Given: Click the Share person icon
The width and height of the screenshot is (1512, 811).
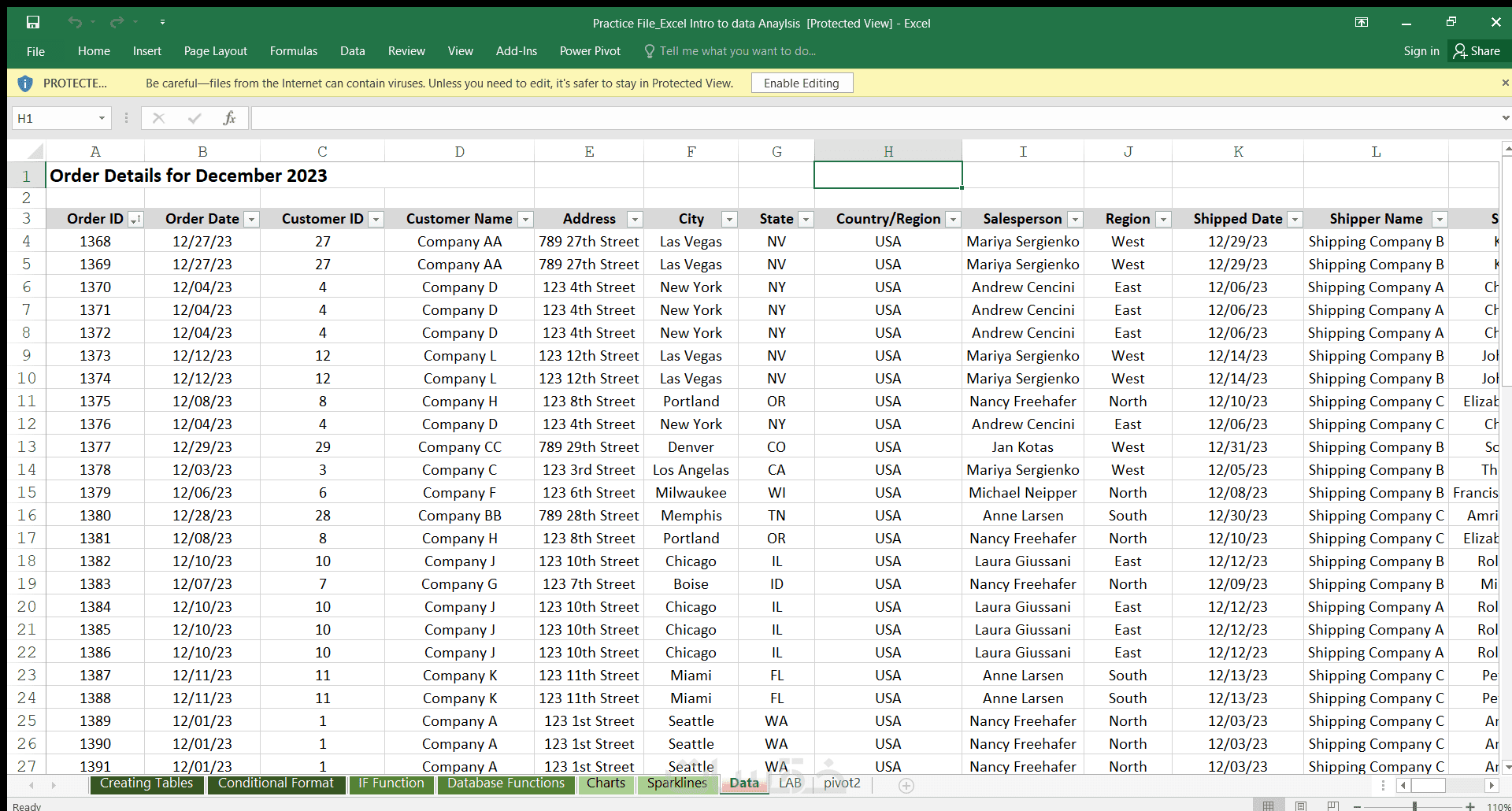Looking at the screenshot, I should pos(1460,51).
